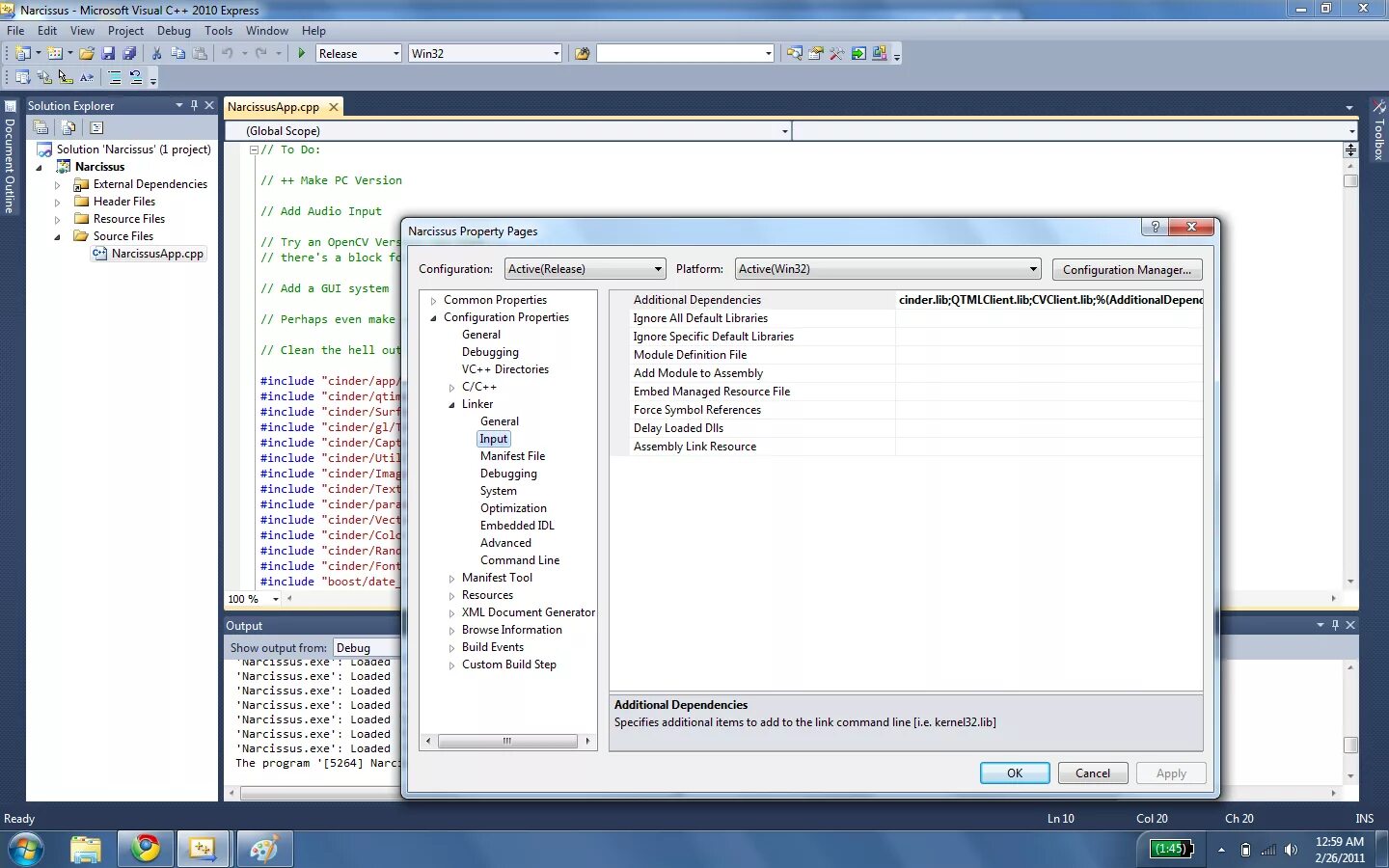Expand Common Properties node
Viewport: 1389px width, 868px height.
pos(434,301)
